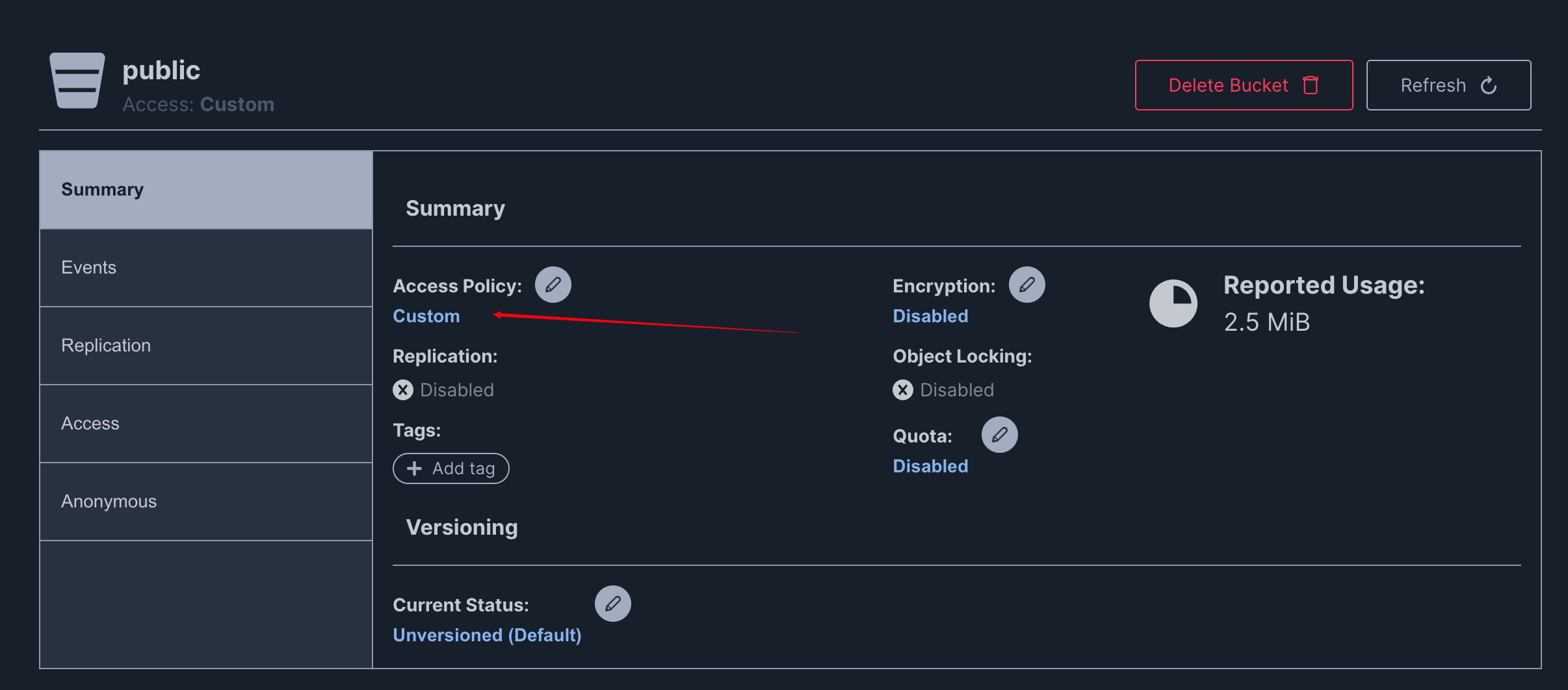The image size is (1568, 690).
Task: Open the Events tab
Action: click(x=205, y=268)
